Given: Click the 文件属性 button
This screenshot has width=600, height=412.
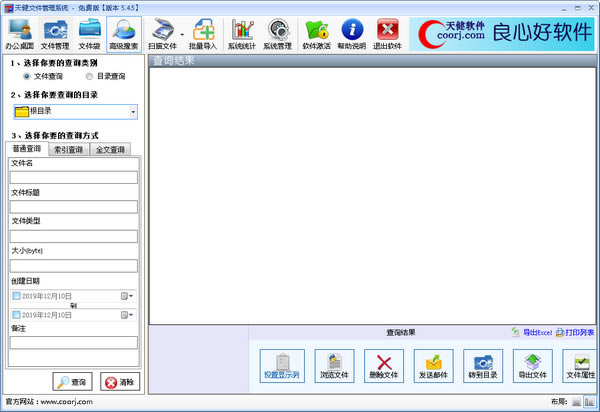Looking at the screenshot, I should pos(580,366).
